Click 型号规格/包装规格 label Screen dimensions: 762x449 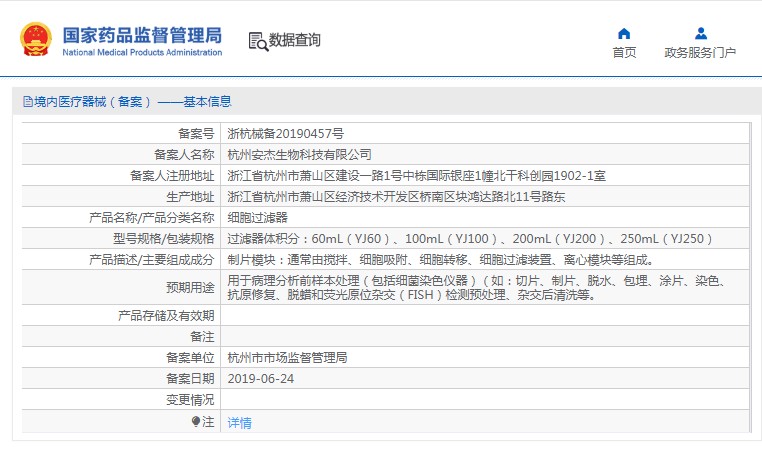click(x=164, y=239)
